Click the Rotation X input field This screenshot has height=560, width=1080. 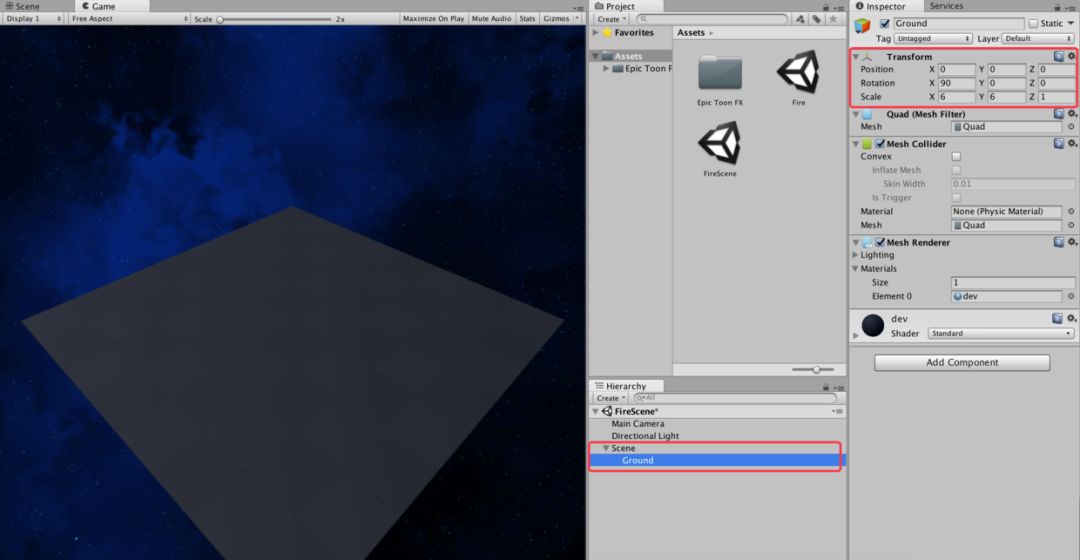pos(957,83)
